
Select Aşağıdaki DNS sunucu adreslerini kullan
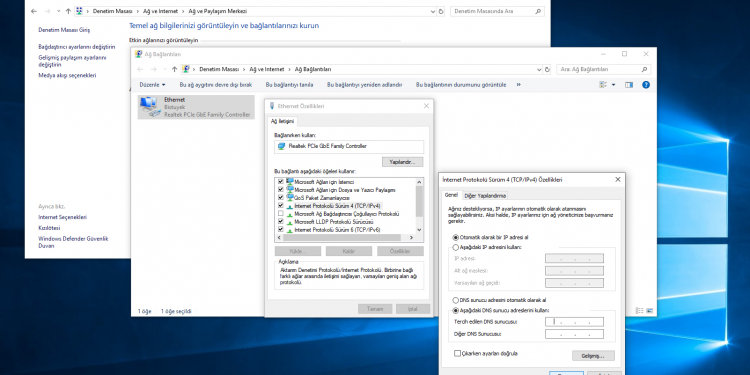point(455,310)
